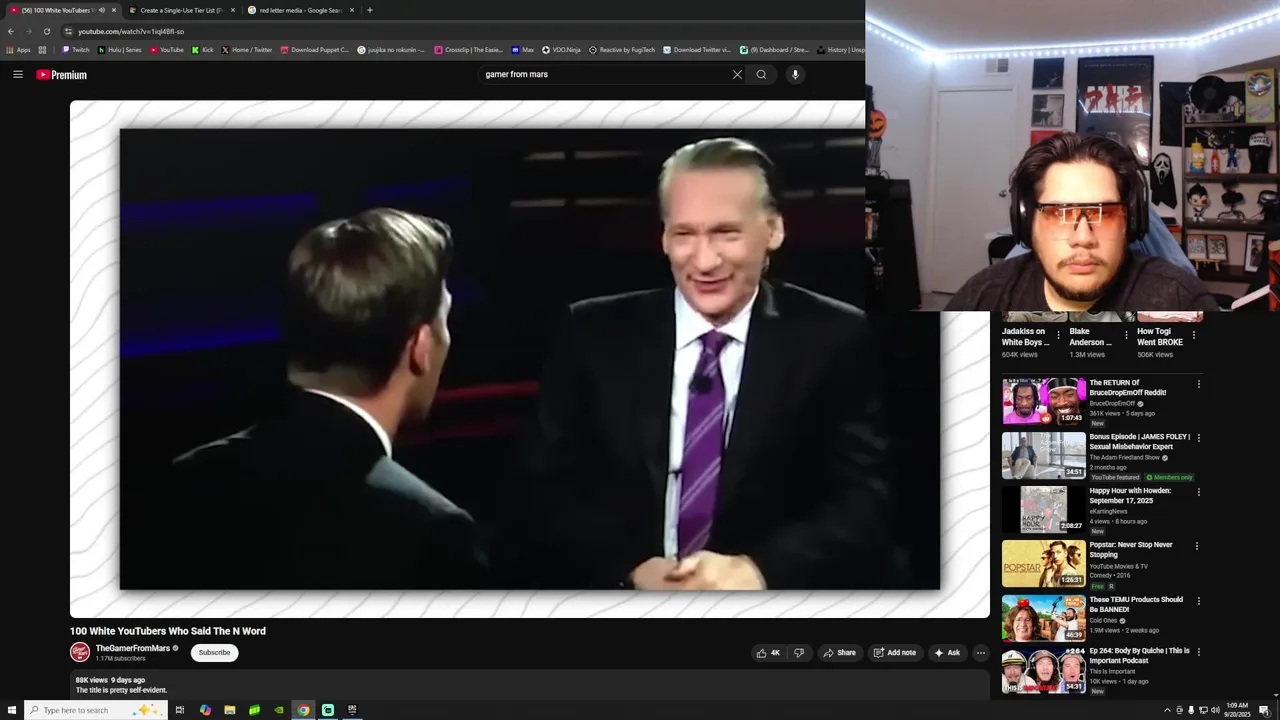The image size is (1280, 720).
Task: Open Popstar: Never Stop Never Stopping thumbnail
Action: (1044, 563)
